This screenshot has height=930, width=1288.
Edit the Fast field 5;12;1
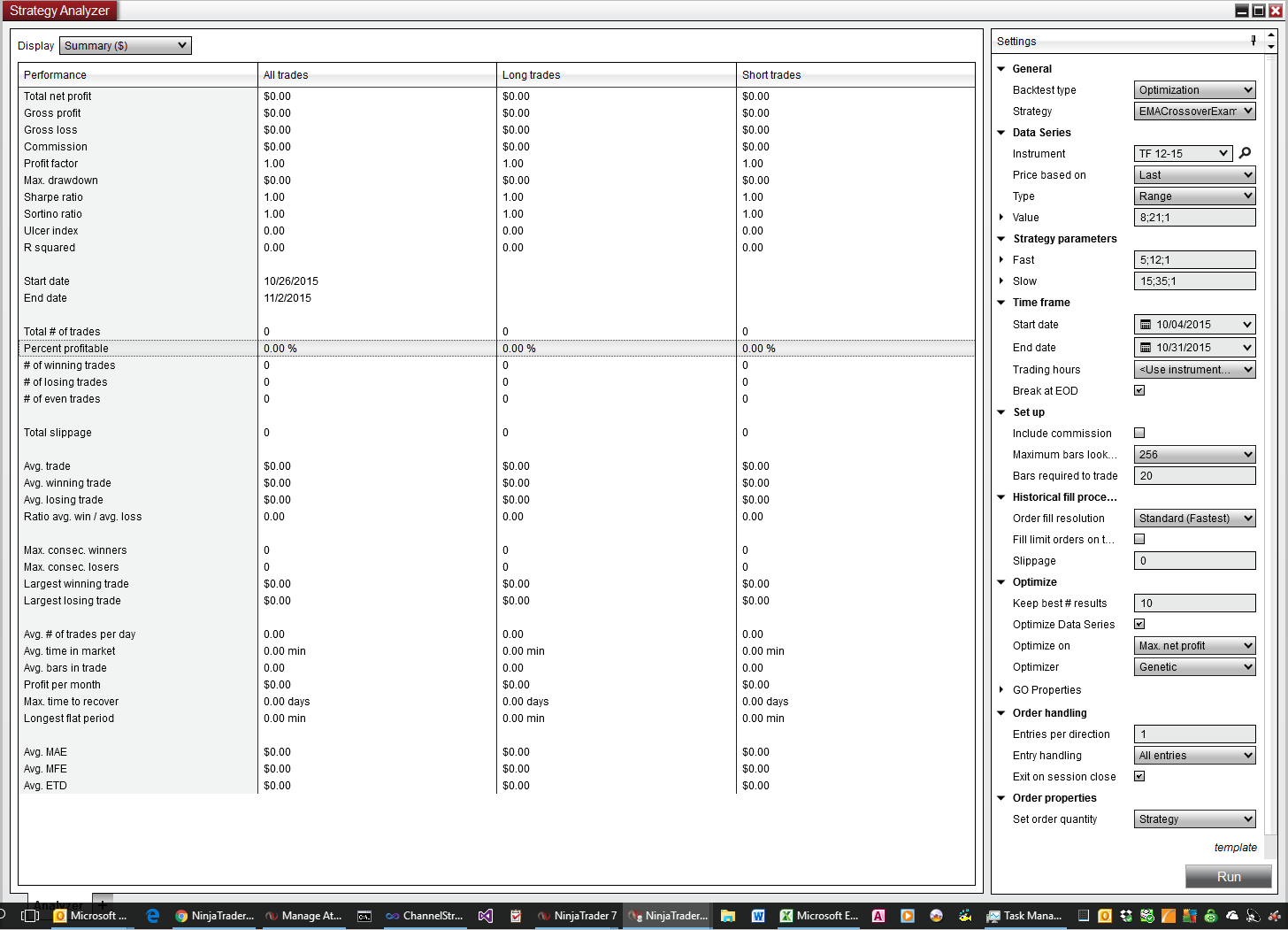(1194, 259)
